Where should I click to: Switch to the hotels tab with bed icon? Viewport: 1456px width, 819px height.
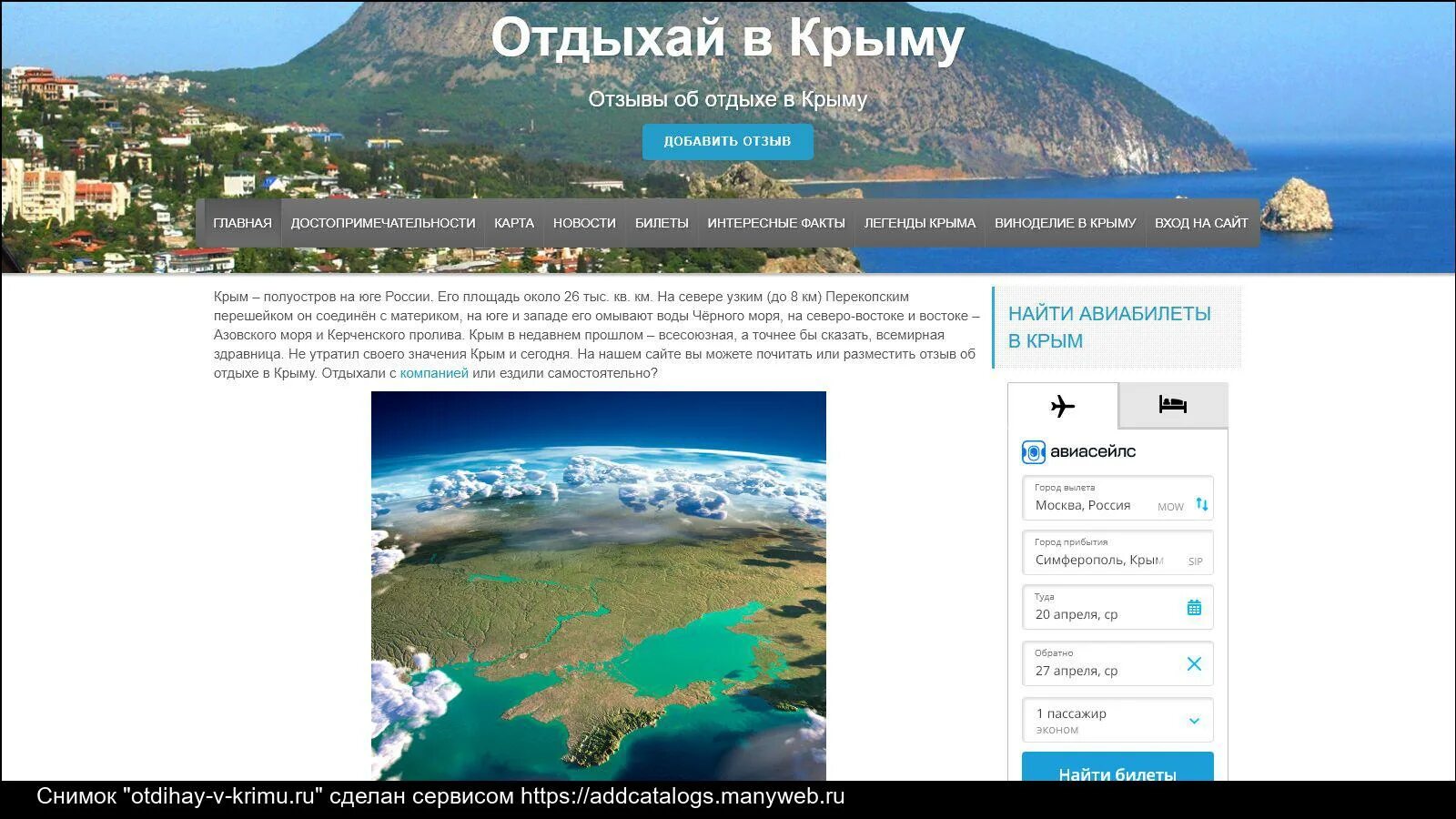coord(1173,404)
